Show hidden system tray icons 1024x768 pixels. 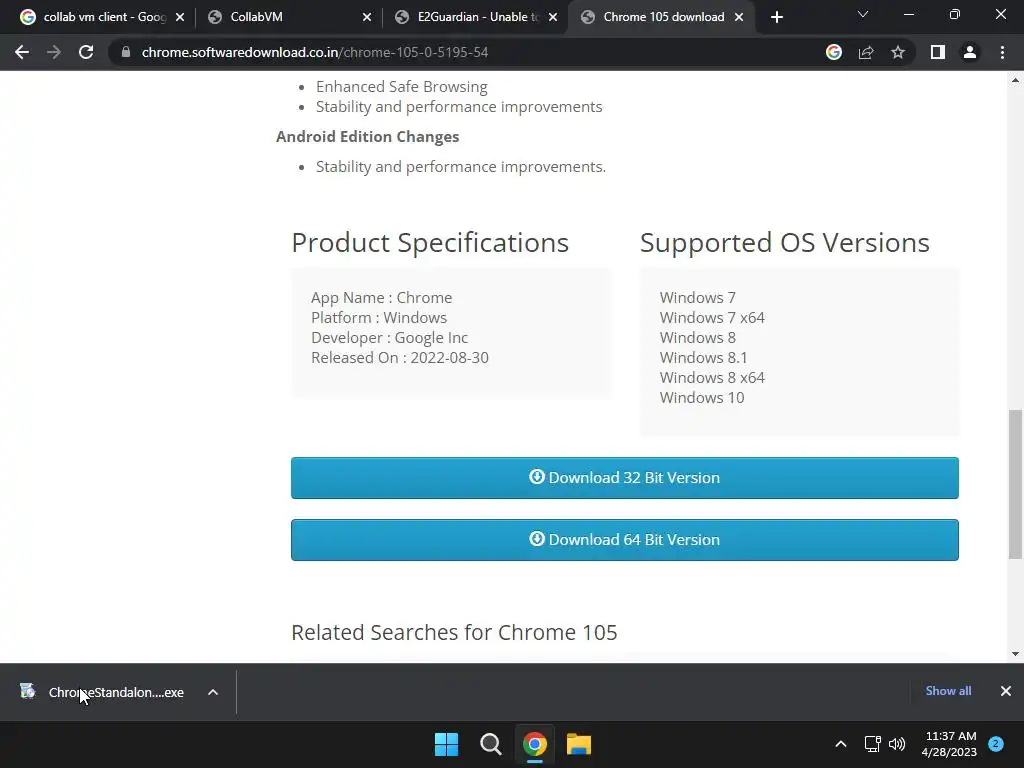pyautogui.click(x=841, y=744)
